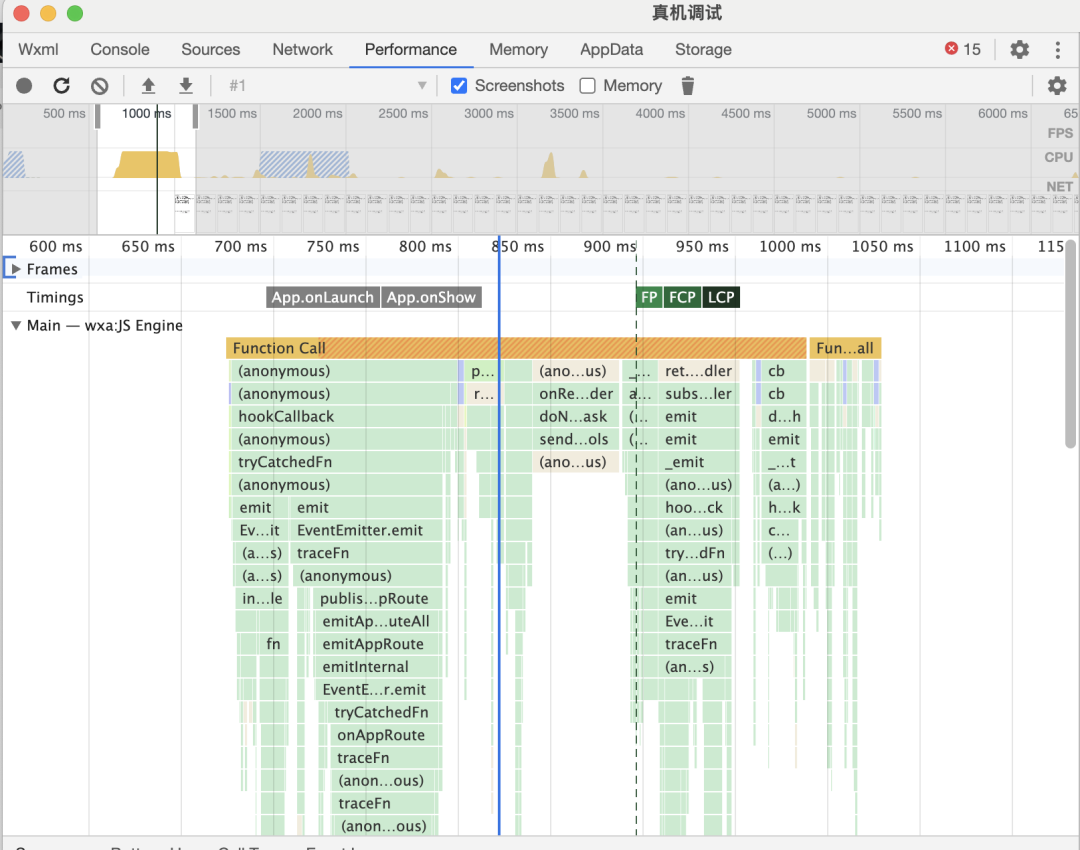Image resolution: width=1080 pixels, height=850 pixels.
Task: Save the profile with the download arrow
Action: pos(186,85)
